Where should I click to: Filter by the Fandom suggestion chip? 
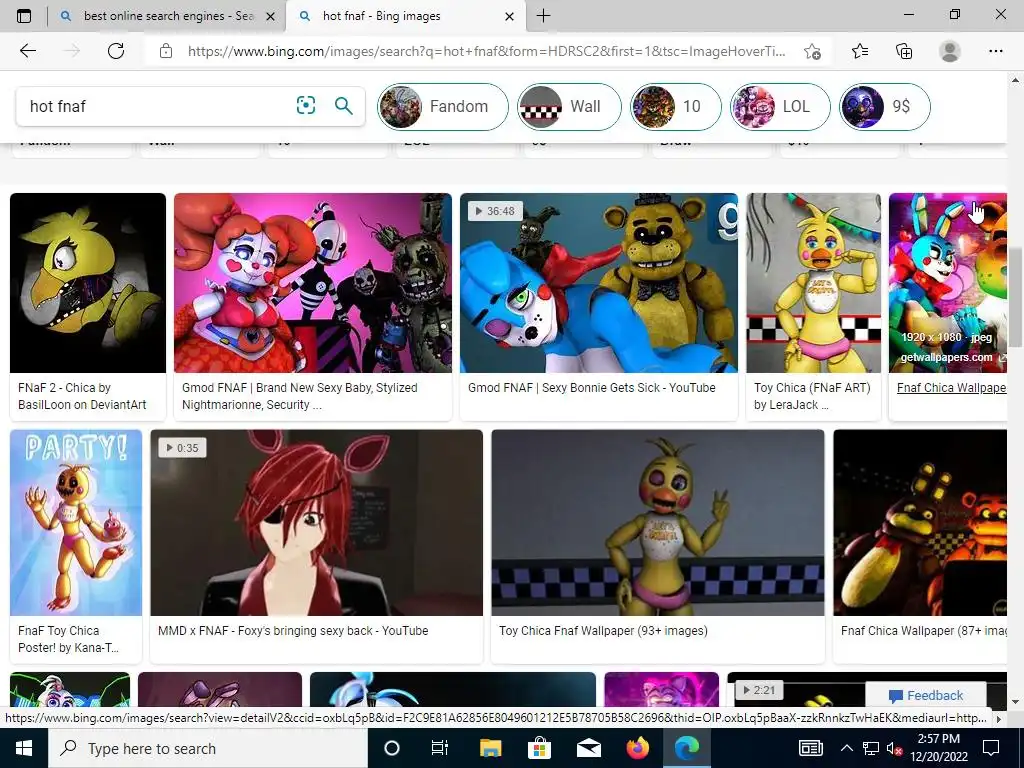pos(443,106)
